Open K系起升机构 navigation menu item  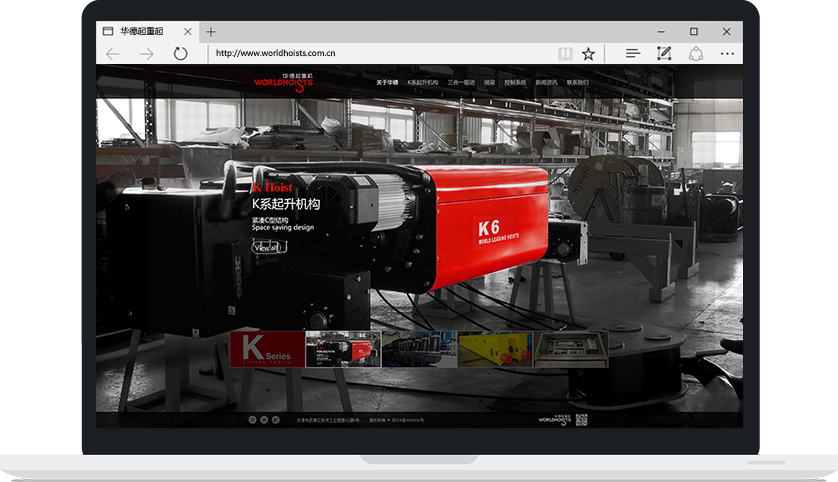pos(423,82)
